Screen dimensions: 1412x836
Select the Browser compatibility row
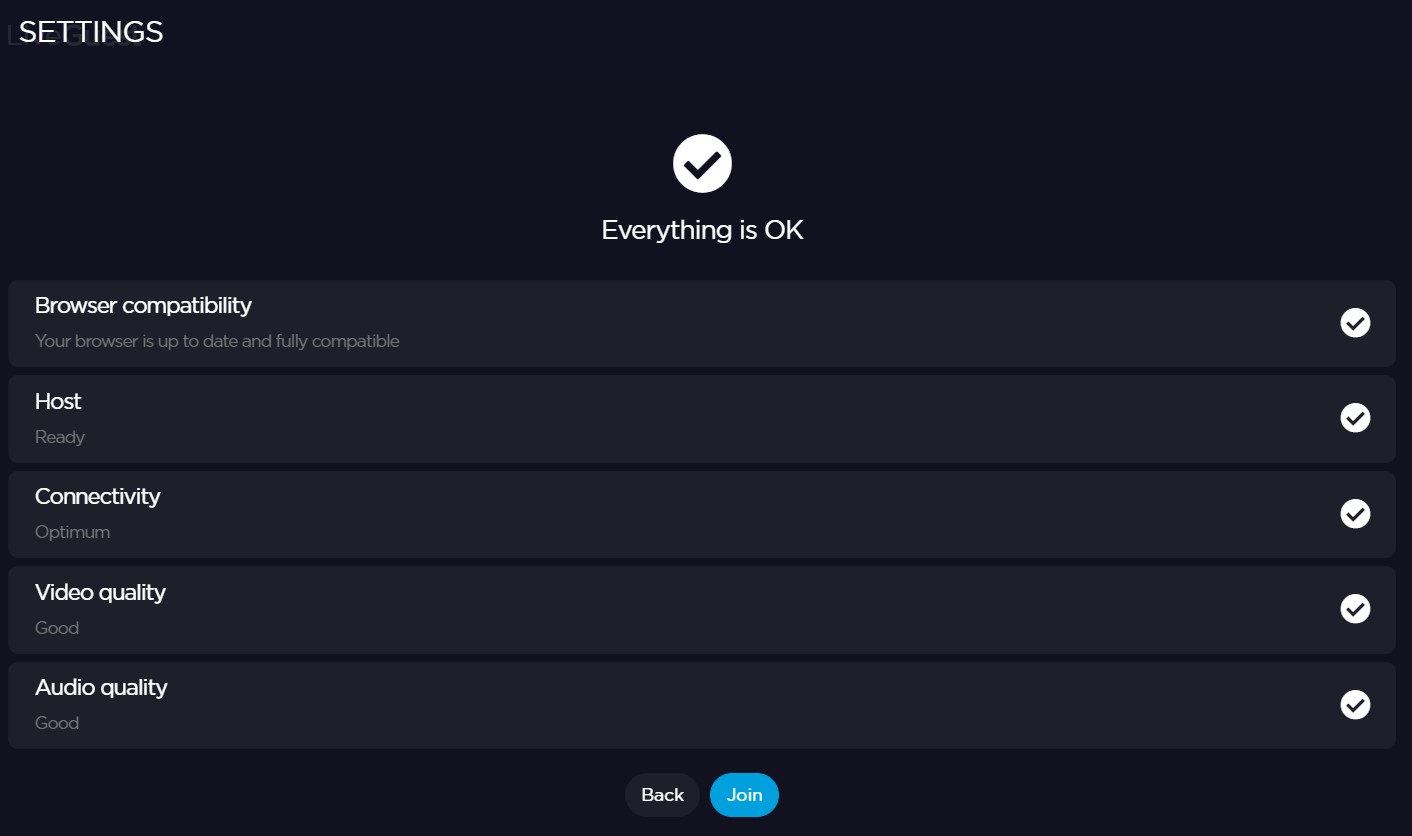pyautogui.click(x=700, y=323)
